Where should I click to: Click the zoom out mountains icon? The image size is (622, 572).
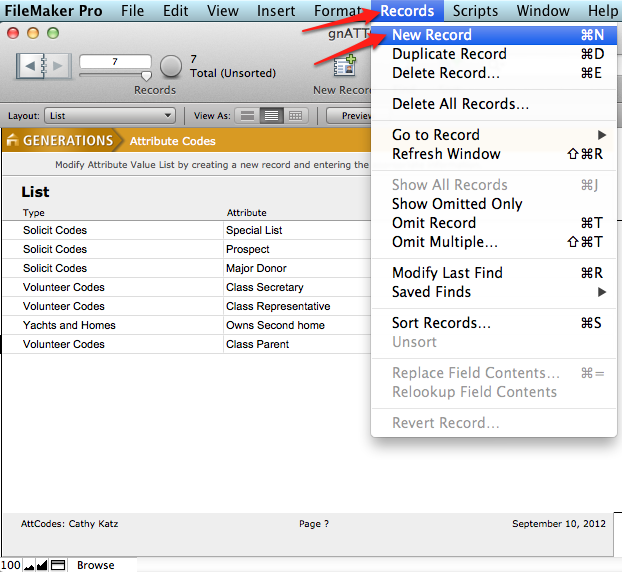30,565
